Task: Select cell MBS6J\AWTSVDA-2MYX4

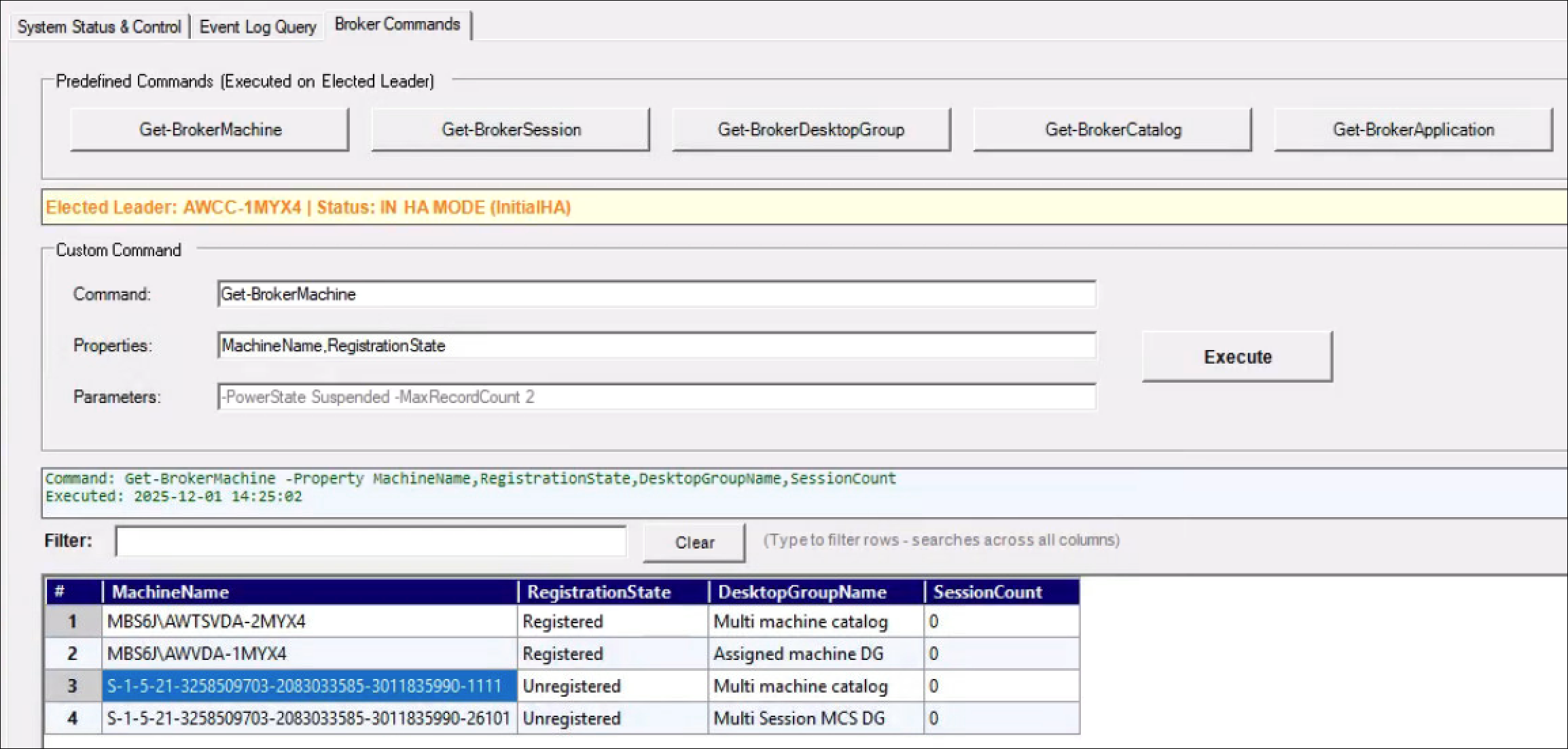Action: 310,621
